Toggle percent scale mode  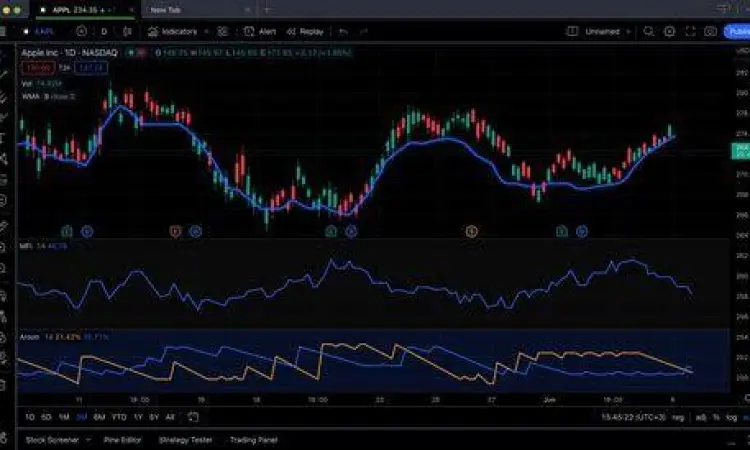(716, 417)
